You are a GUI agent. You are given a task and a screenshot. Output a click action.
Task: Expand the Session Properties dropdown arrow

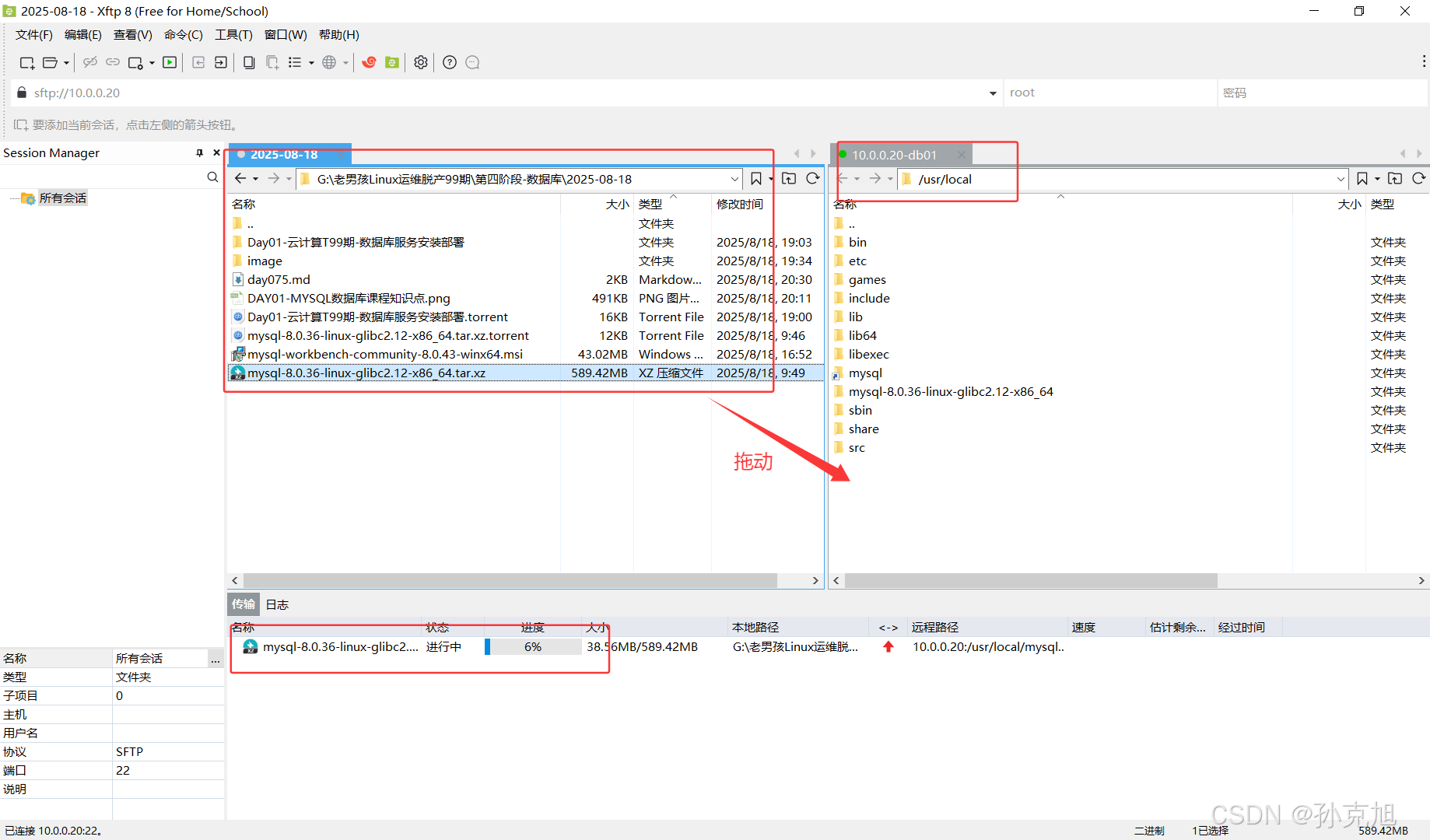(152, 63)
